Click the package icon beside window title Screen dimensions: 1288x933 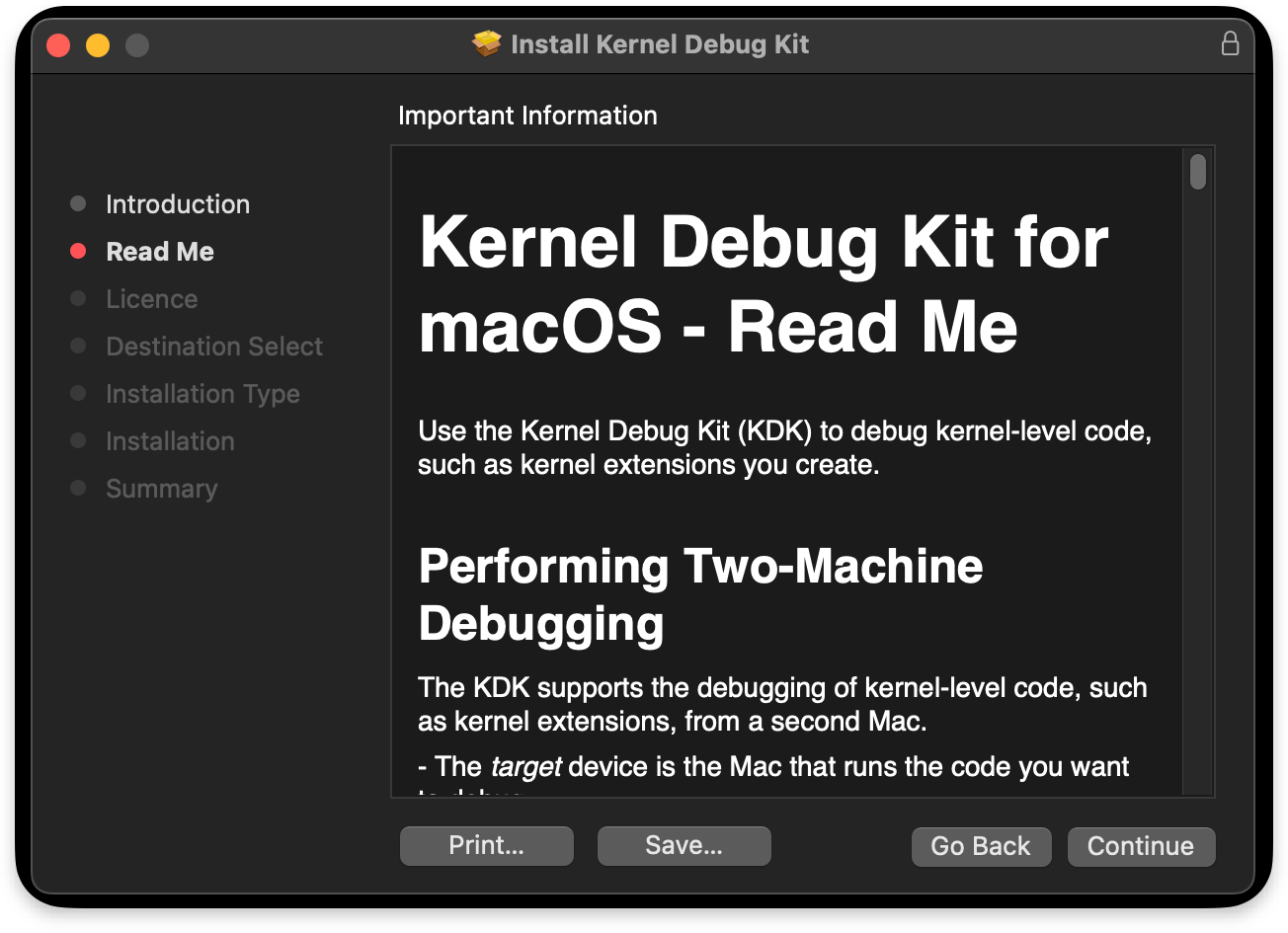[x=487, y=44]
